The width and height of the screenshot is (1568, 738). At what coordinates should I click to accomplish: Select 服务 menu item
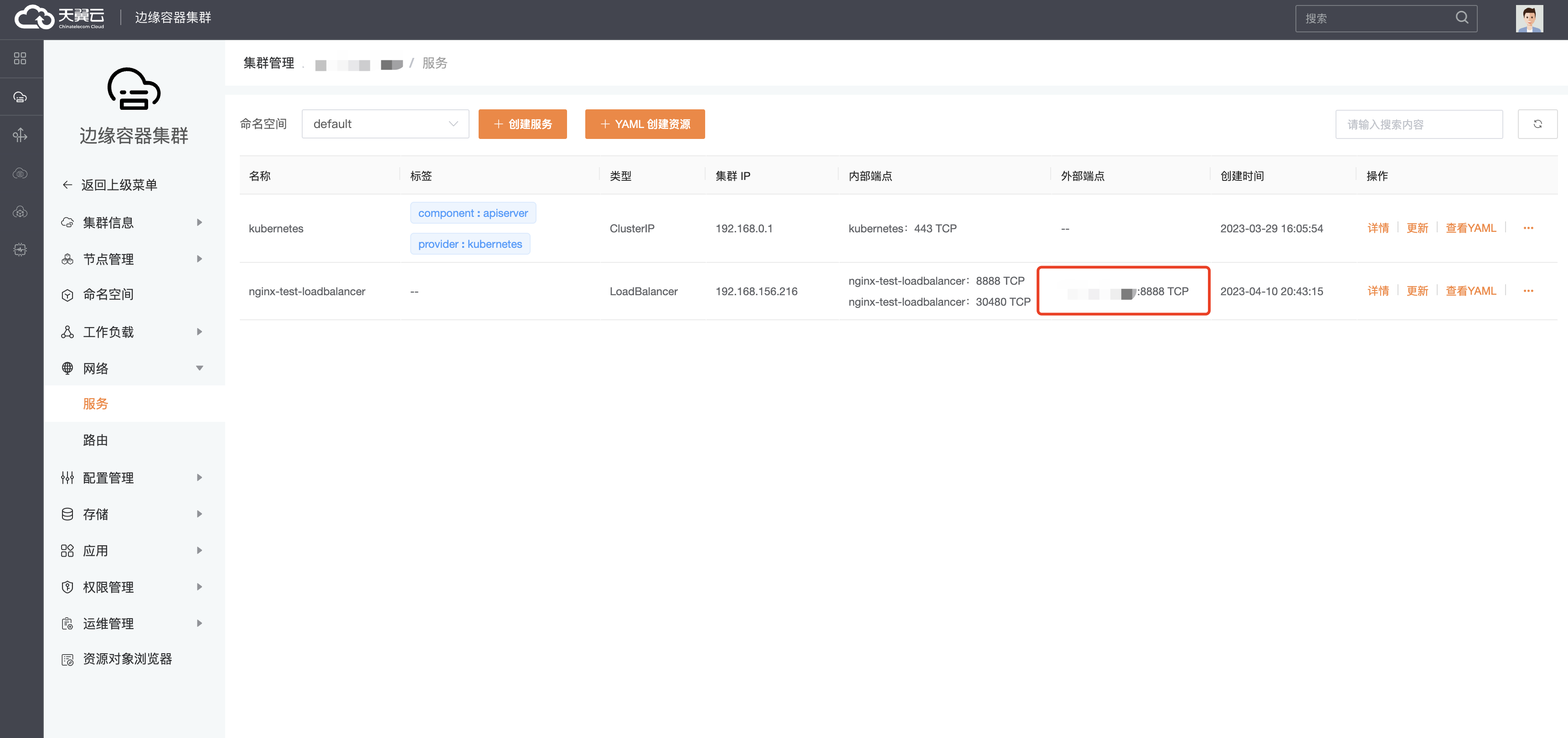click(x=134, y=404)
